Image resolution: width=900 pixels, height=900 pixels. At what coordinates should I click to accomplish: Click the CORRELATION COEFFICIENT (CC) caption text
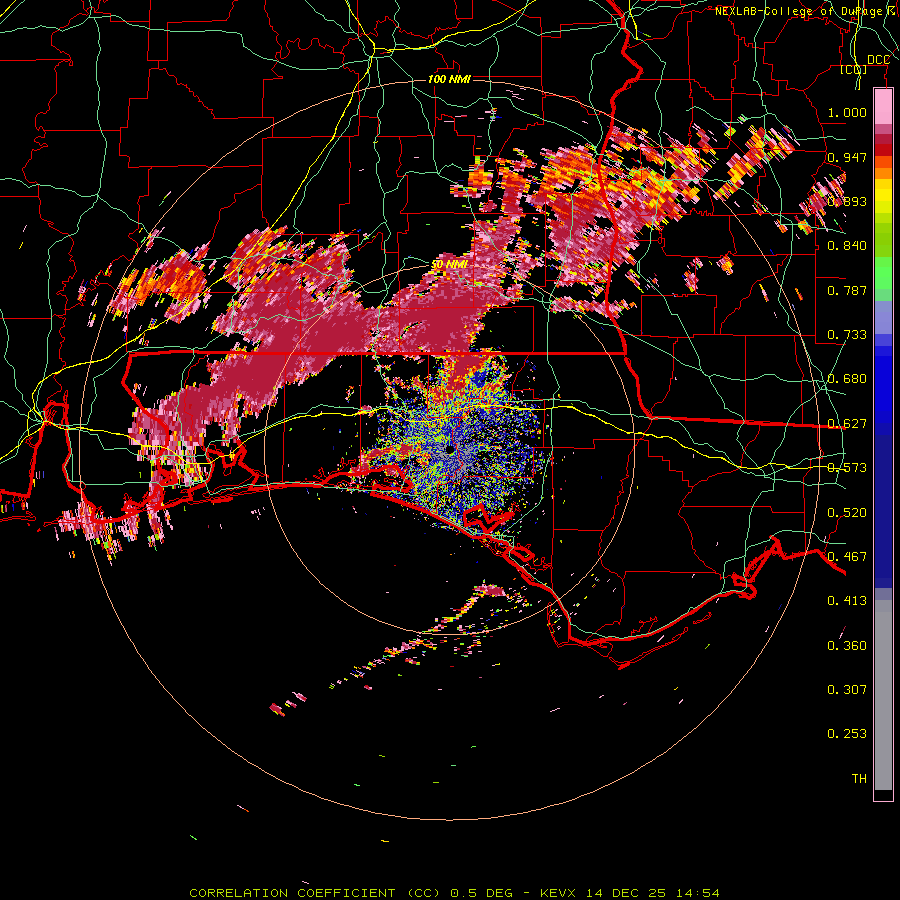pyautogui.click(x=315, y=893)
